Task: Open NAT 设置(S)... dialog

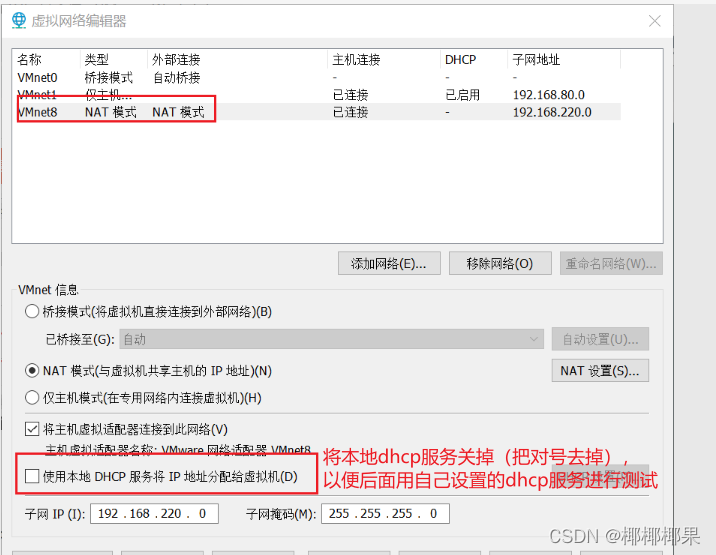Action: tap(600, 370)
